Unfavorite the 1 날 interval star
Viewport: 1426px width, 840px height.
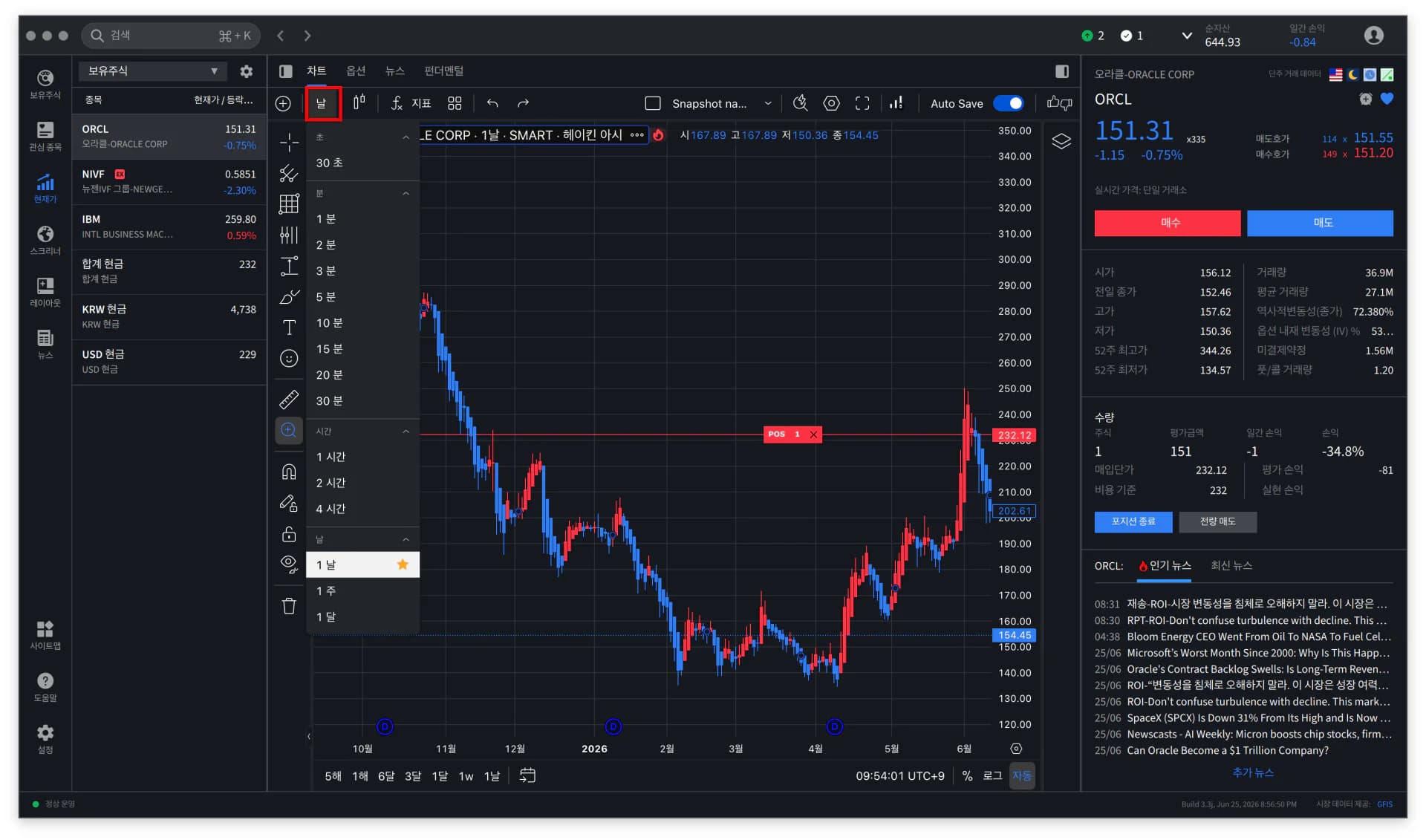(x=403, y=564)
